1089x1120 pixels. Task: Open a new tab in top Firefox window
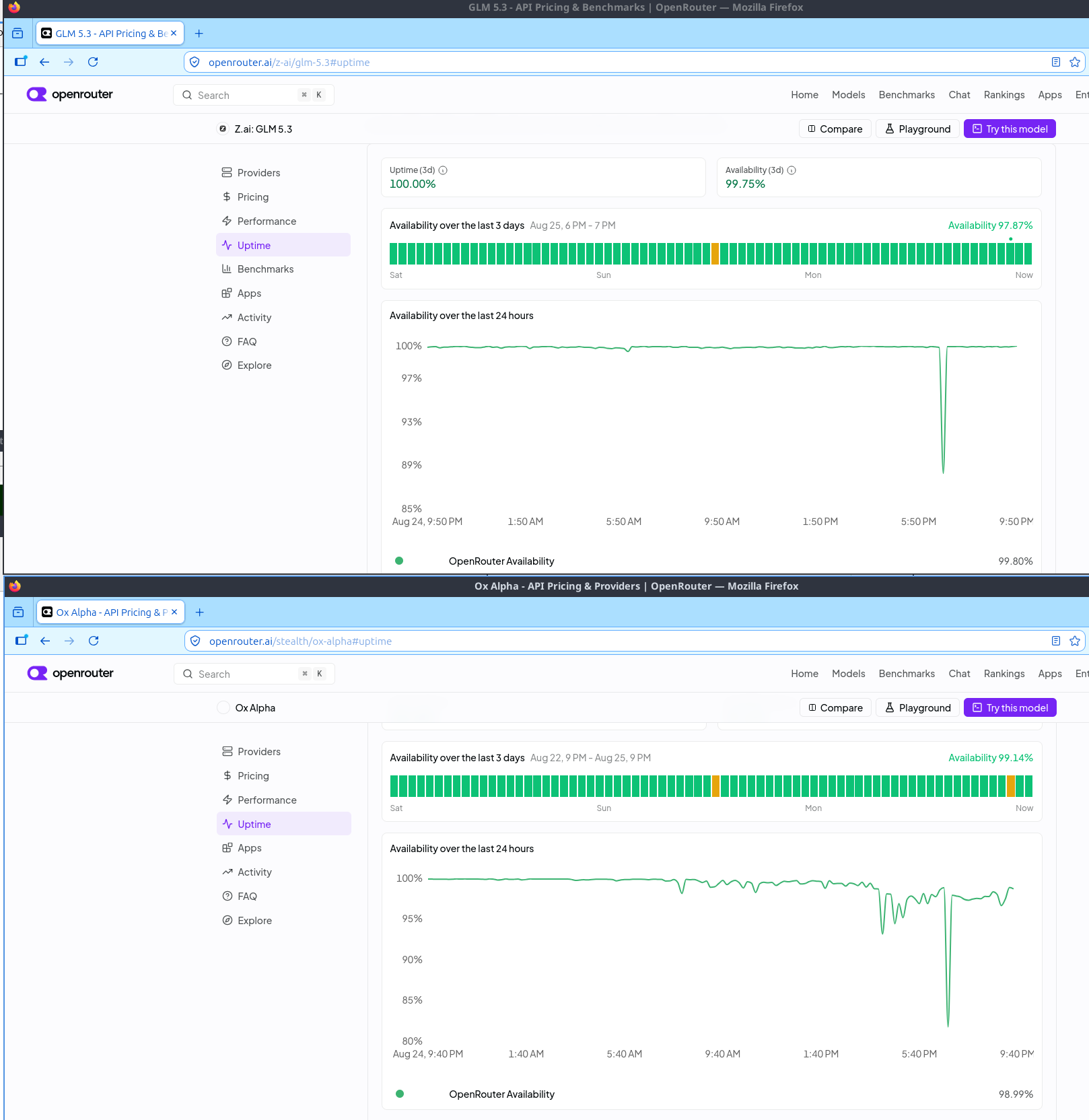pos(199,34)
